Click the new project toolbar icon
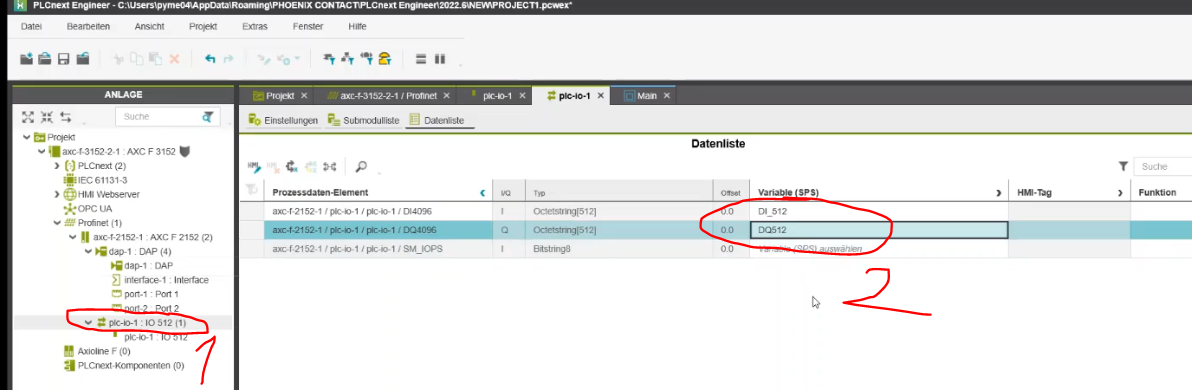 coord(27,59)
